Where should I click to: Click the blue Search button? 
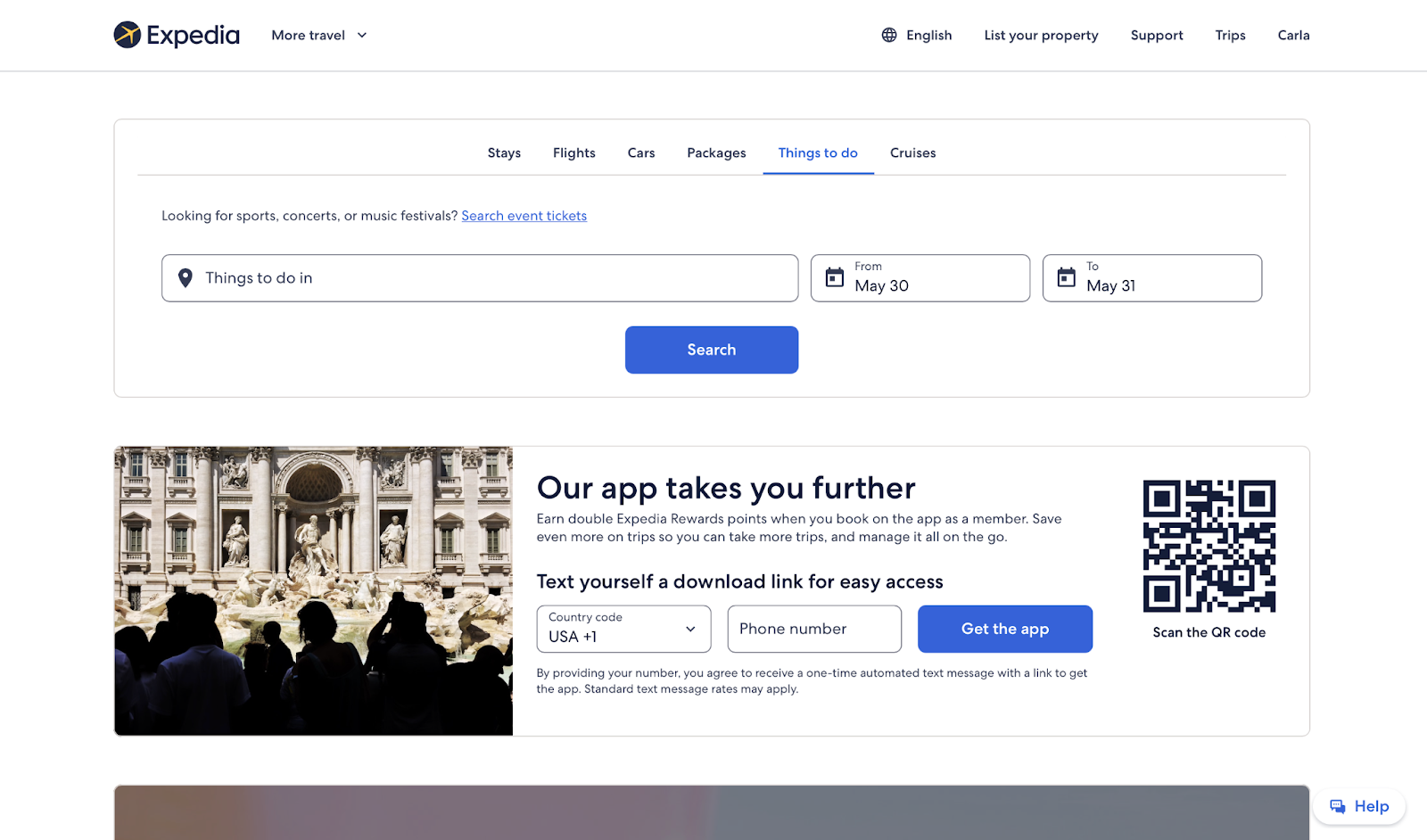712,350
